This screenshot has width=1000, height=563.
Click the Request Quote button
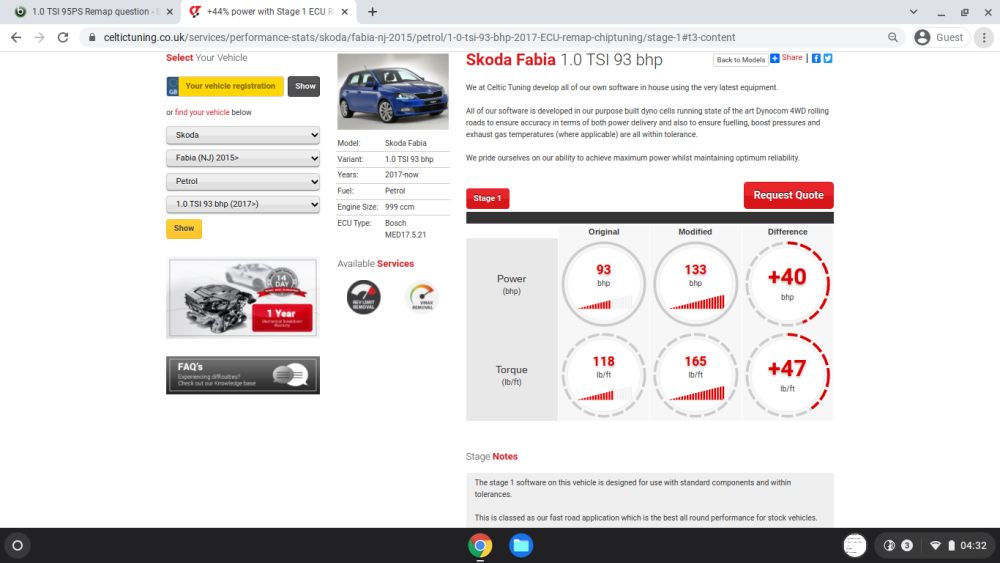[x=788, y=195]
